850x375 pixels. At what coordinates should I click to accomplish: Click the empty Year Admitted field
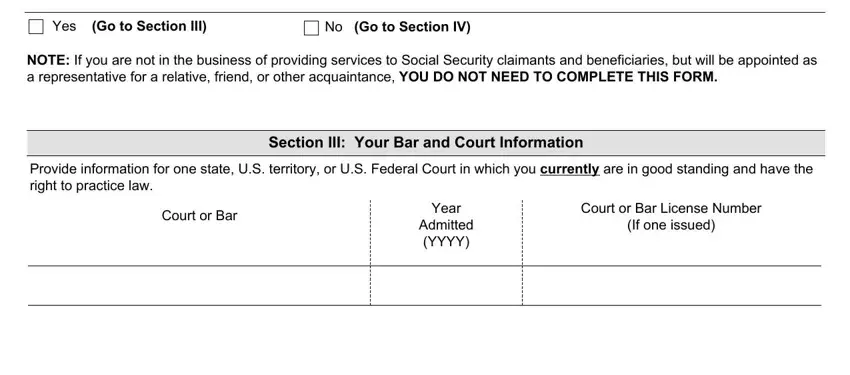[446, 286]
